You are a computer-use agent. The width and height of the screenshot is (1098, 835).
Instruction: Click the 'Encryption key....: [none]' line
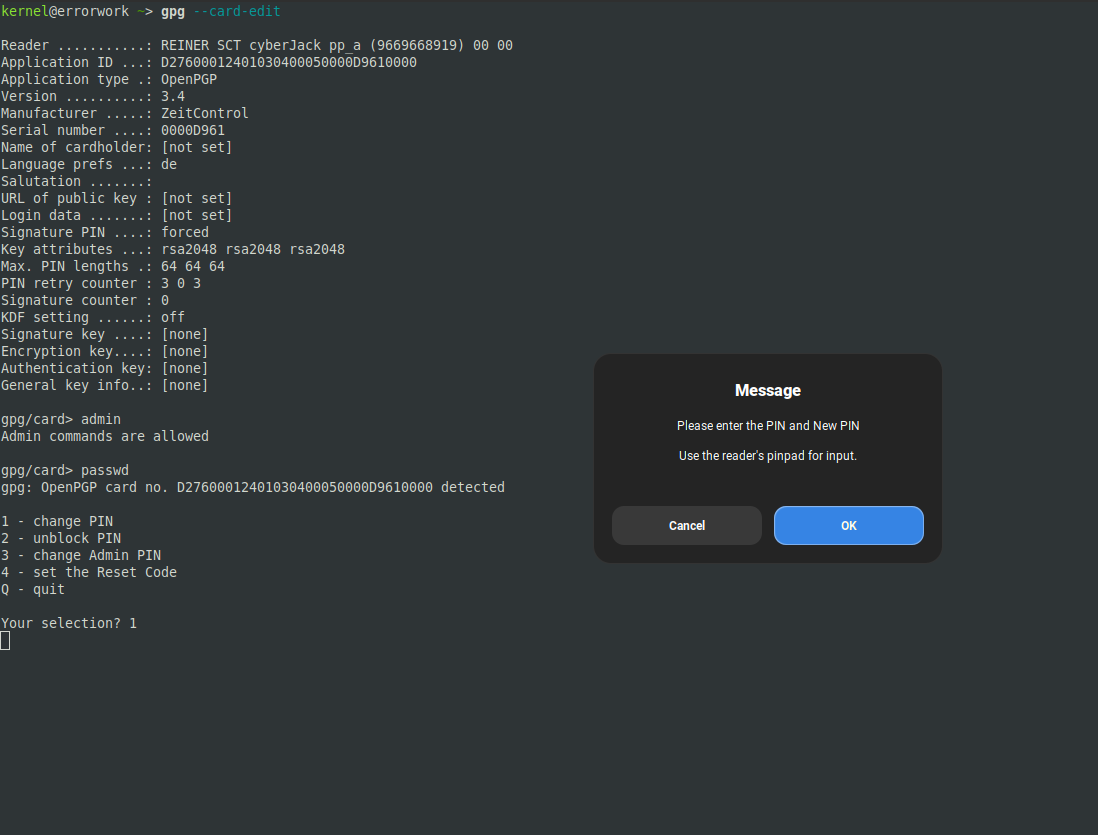(x=104, y=352)
